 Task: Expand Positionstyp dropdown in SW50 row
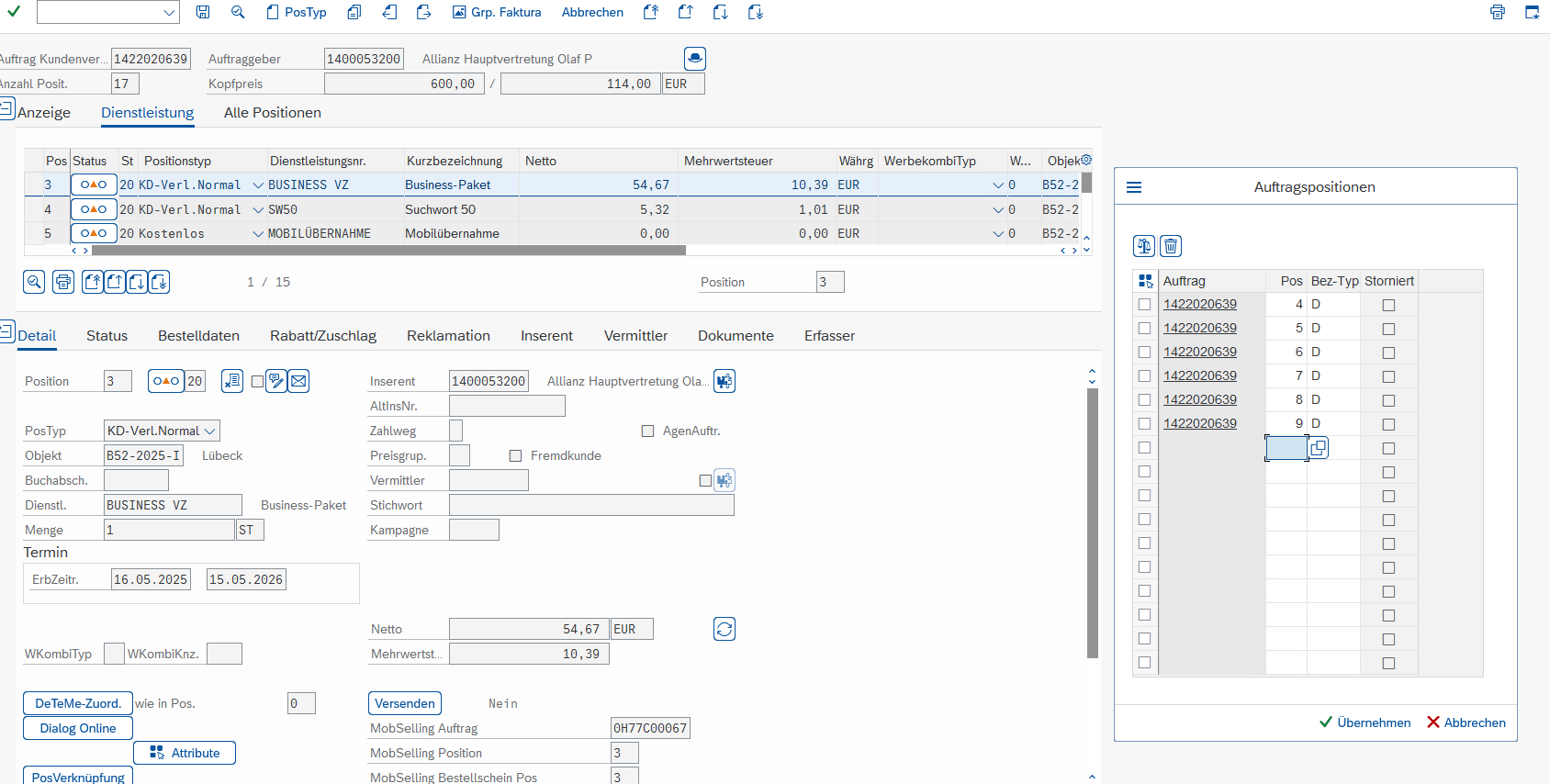258,209
